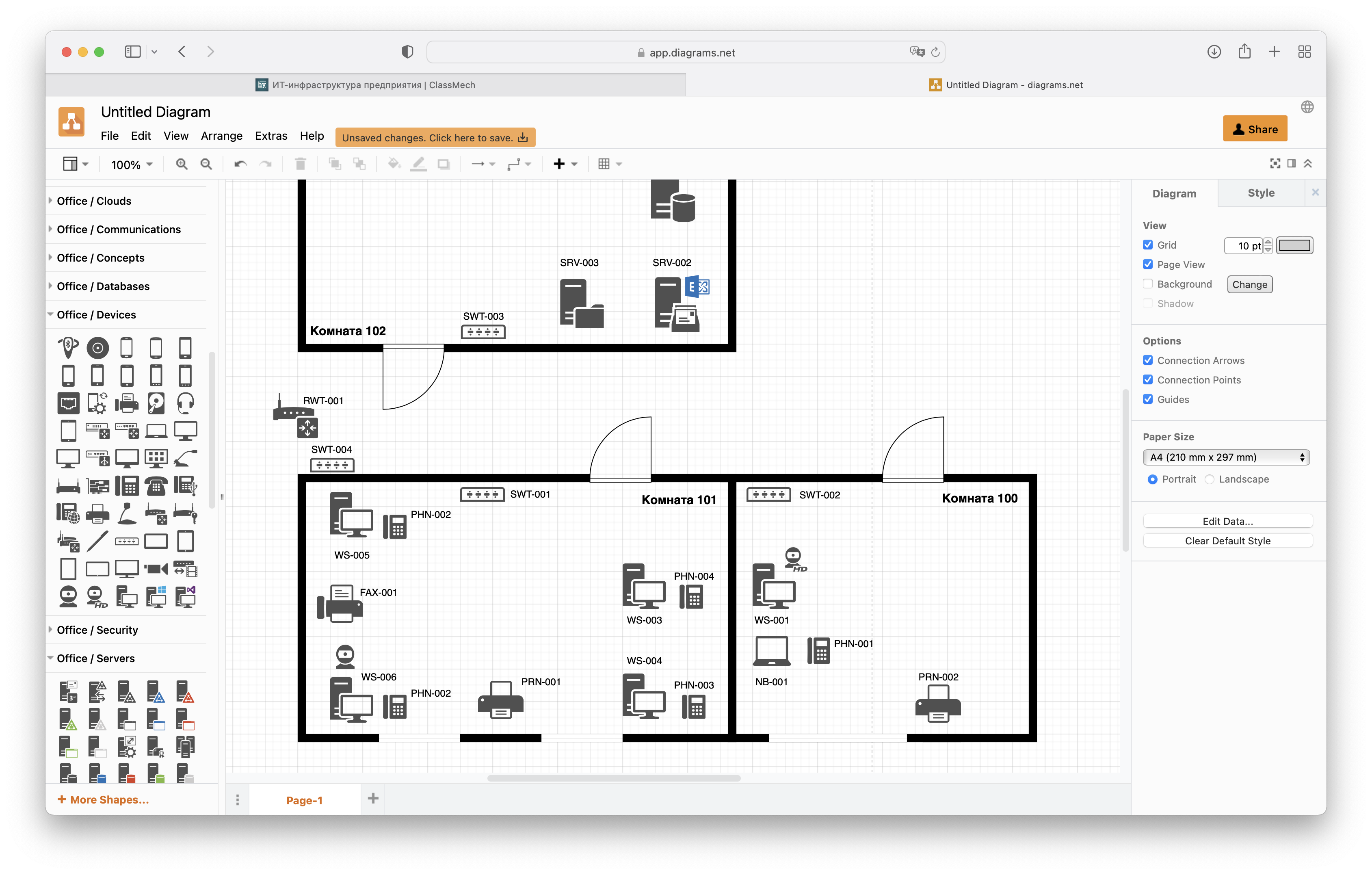Viewport: 1372px width, 875px height.
Task: Click the To Back toolbar icon
Action: point(359,164)
